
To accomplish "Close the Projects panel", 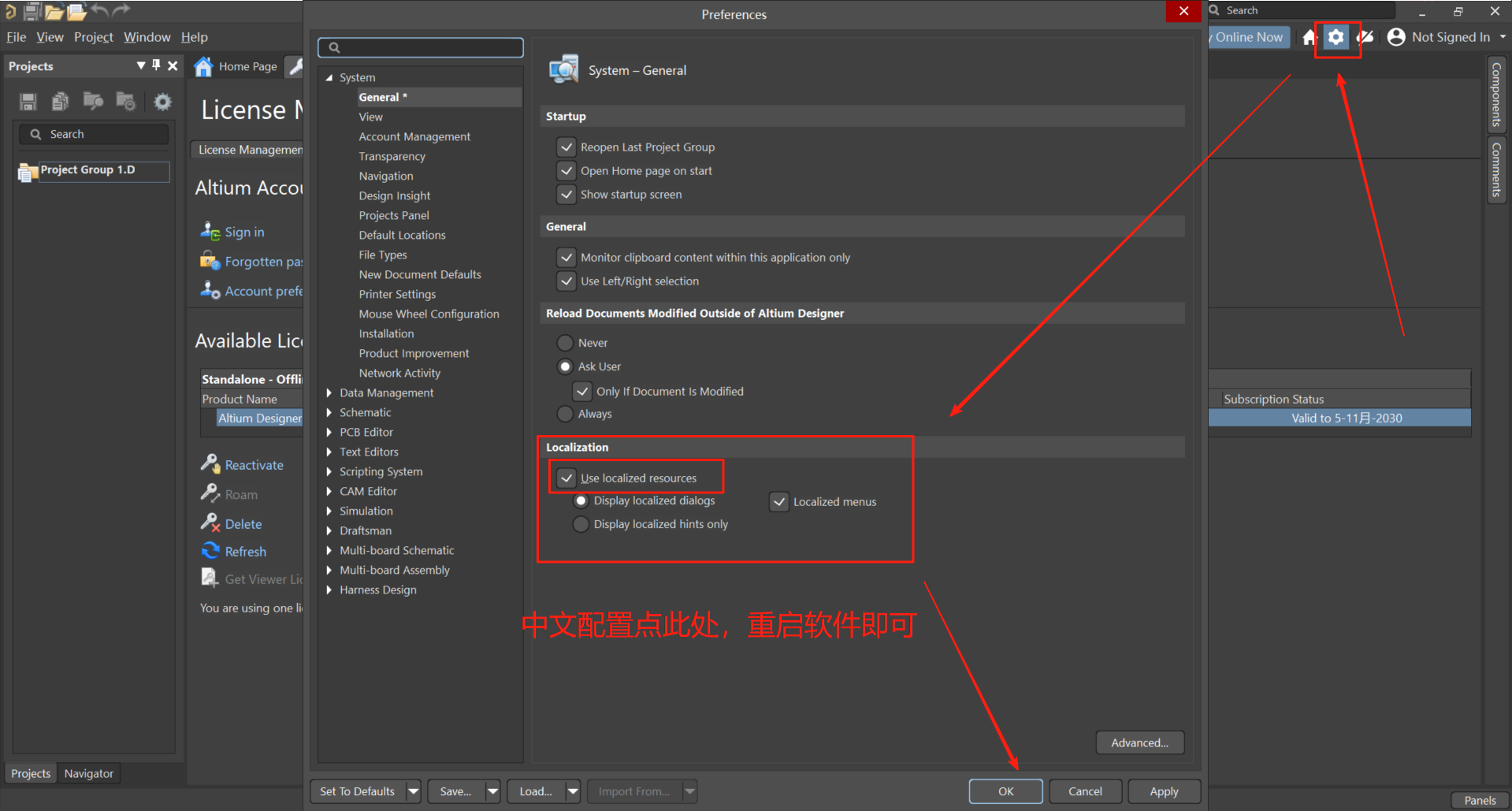I will click(173, 65).
